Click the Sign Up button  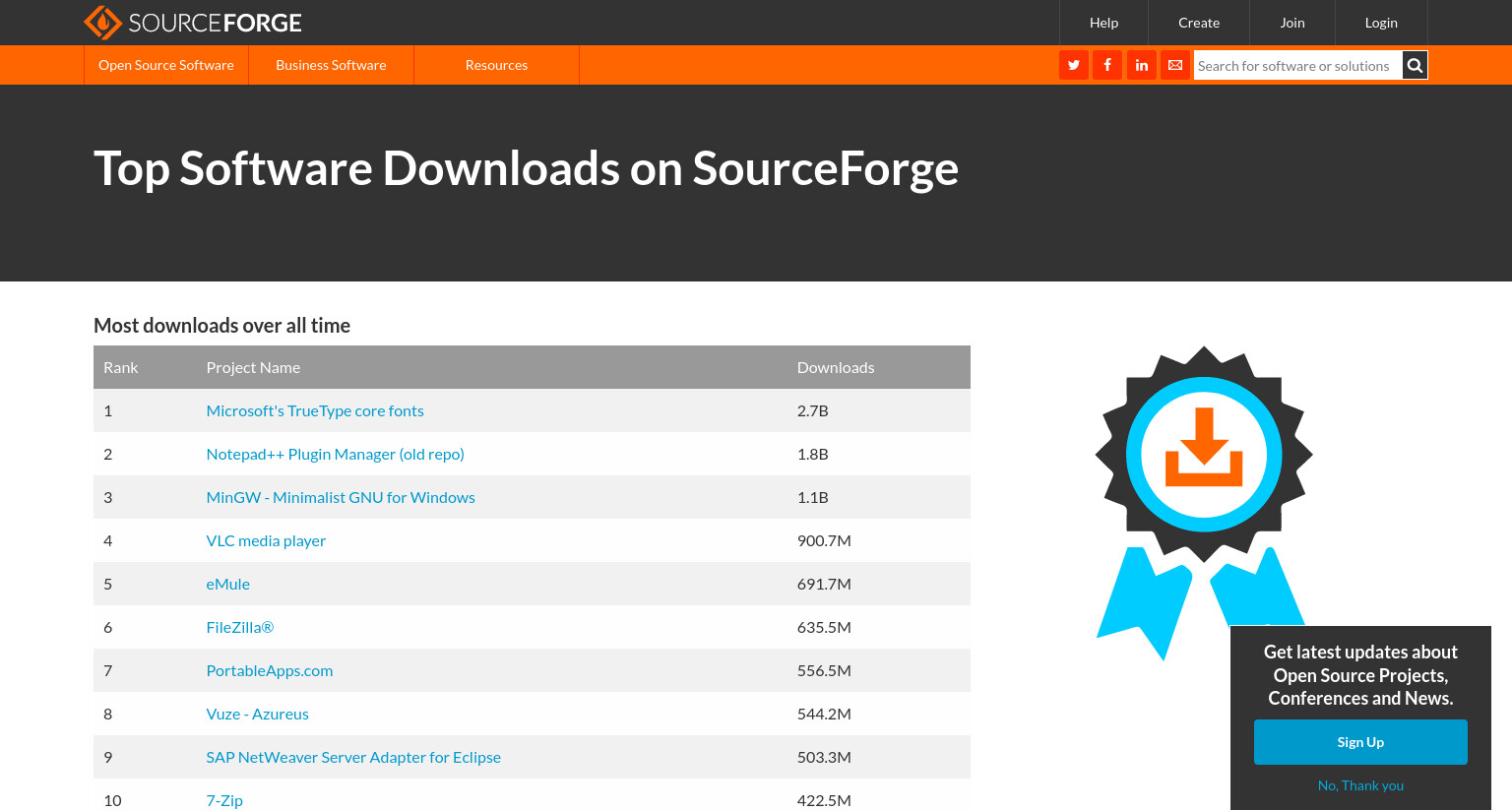(1360, 742)
